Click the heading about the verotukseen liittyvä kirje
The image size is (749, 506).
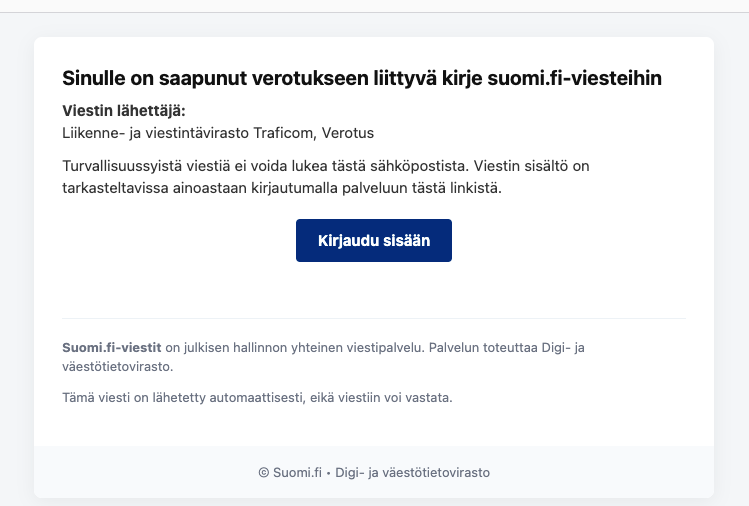[x=362, y=78]
